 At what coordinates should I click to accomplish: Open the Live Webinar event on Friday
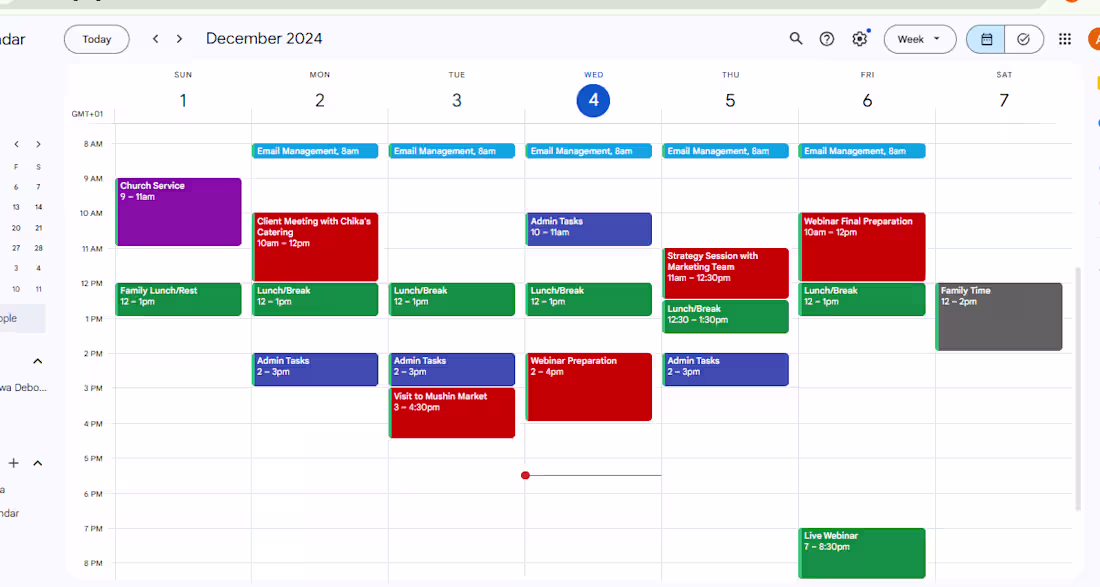(x=862, y=552)
